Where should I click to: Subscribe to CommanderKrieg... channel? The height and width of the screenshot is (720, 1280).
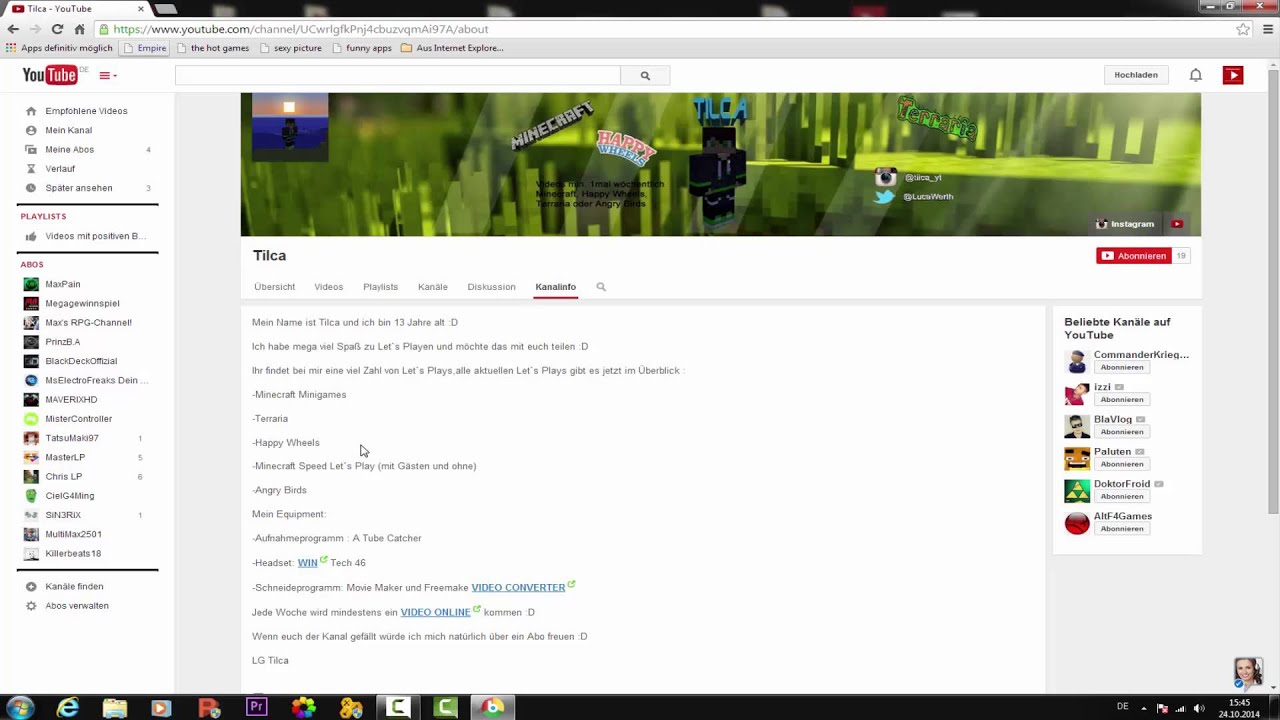point(1121,367)
